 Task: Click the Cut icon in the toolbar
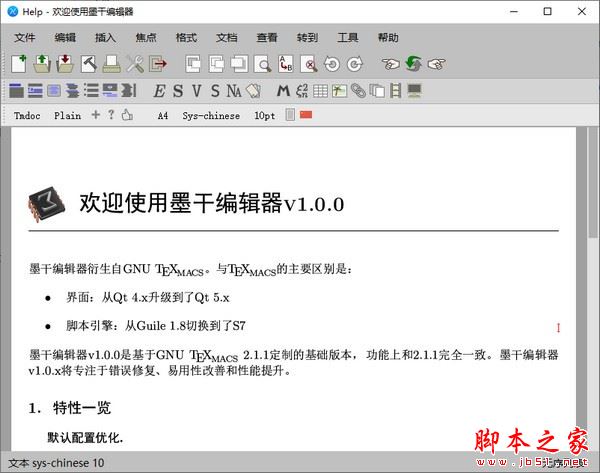point(193,64)
